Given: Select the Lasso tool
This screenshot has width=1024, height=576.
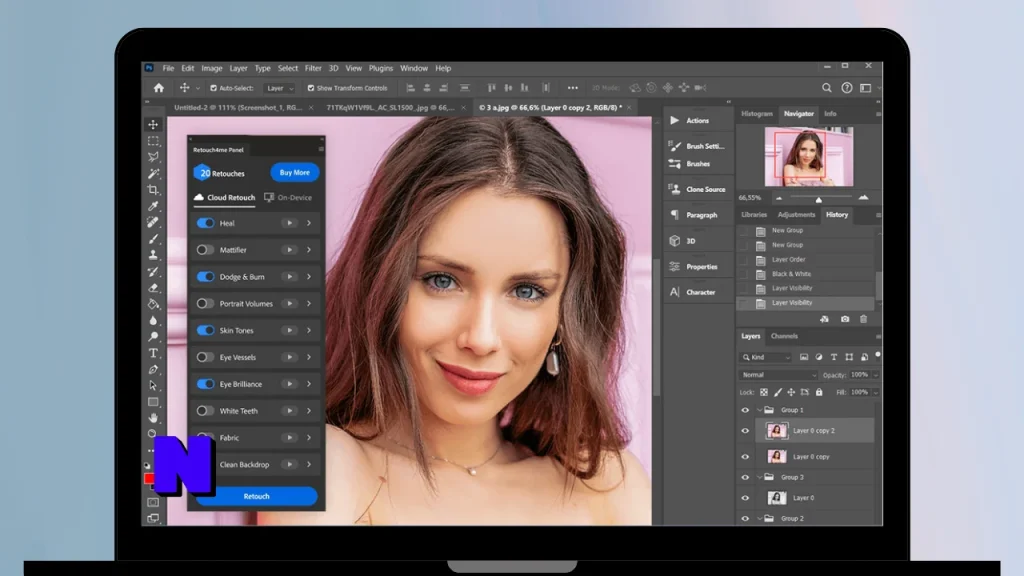Looking at the screenshot, I should (153, 157).
